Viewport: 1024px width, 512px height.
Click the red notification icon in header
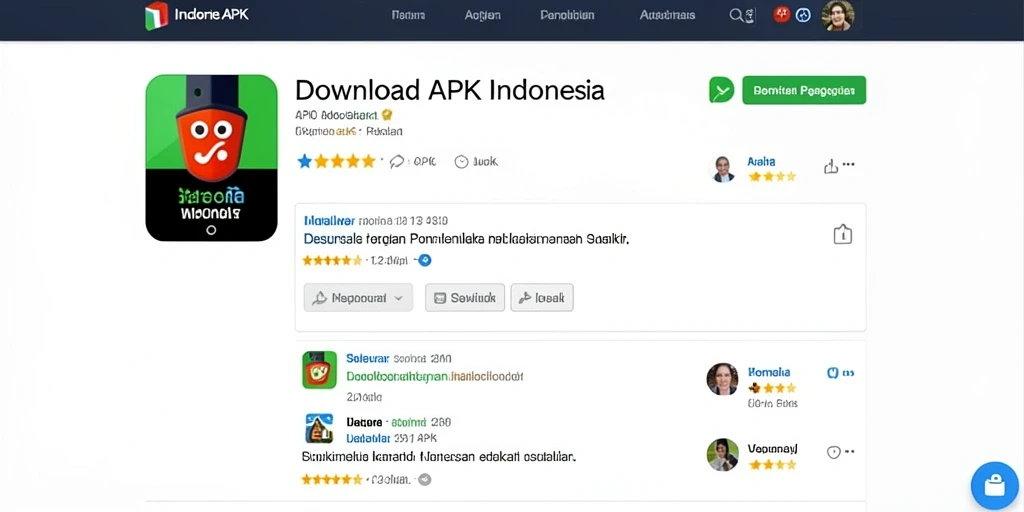(781, 14)
